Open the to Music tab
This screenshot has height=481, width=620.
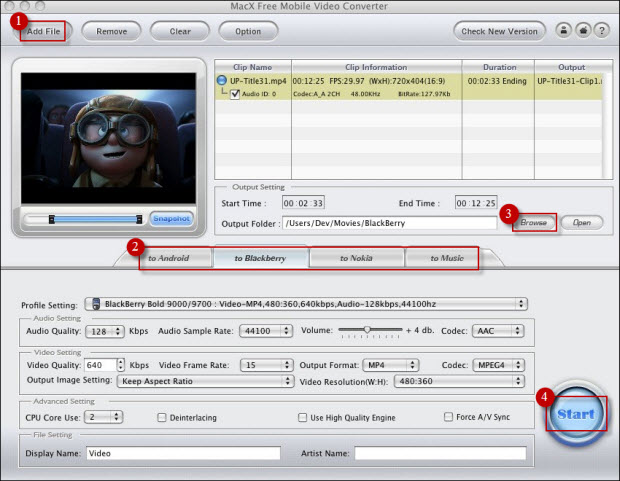pos(447,258)
